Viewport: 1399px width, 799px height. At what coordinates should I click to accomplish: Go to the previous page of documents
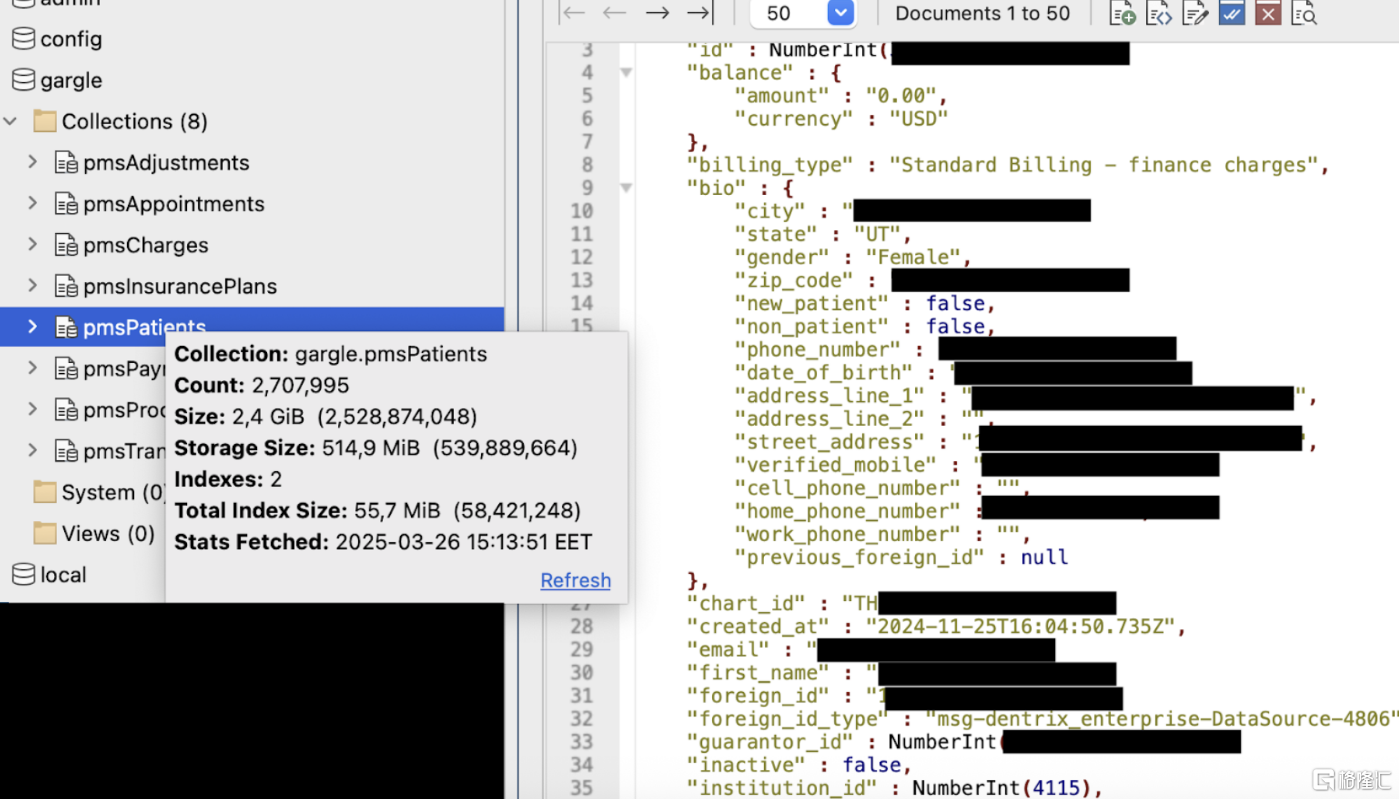pyautogui.click(x=614, y=13)
